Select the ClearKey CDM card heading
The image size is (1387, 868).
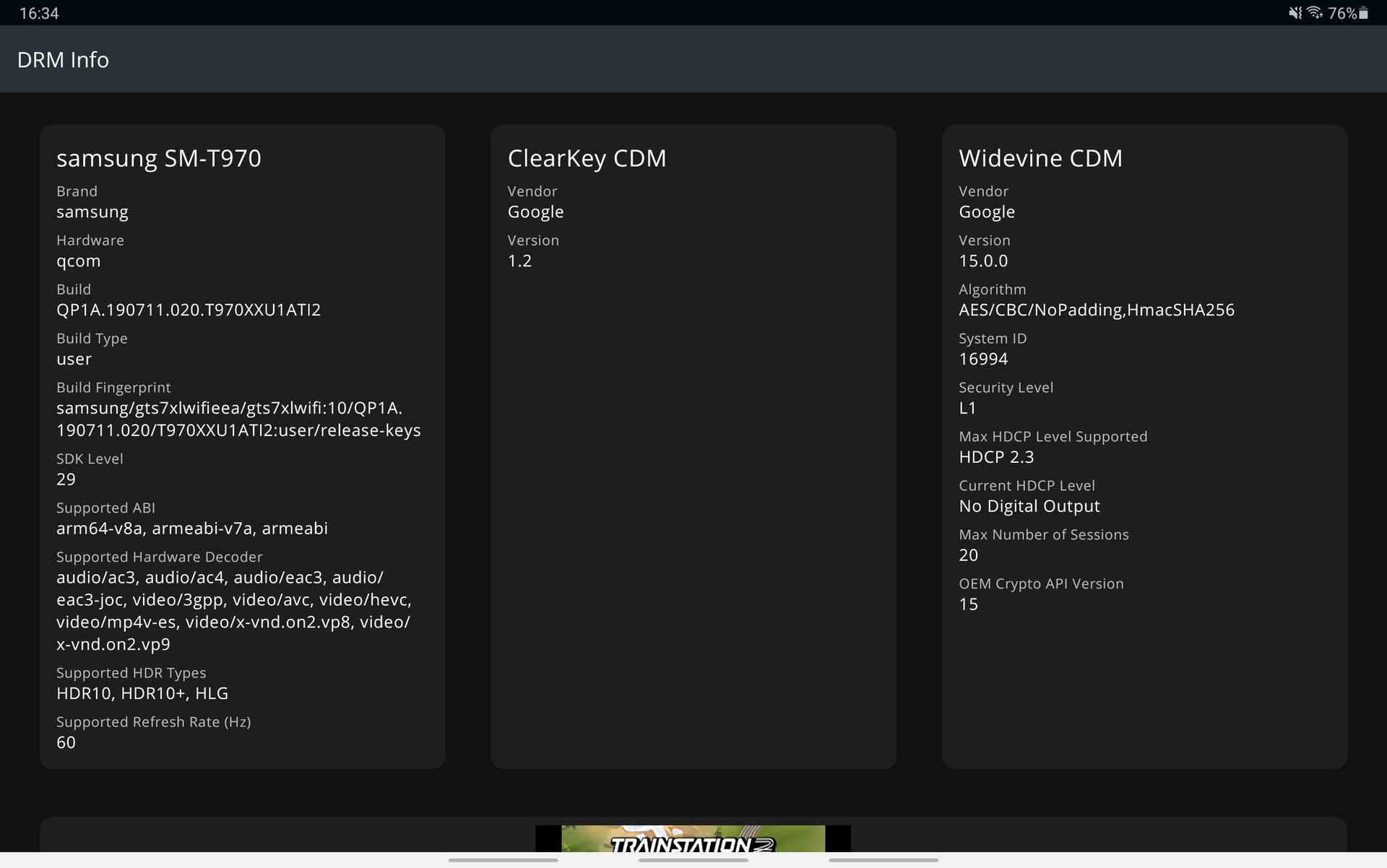click(x=587, y=158)
